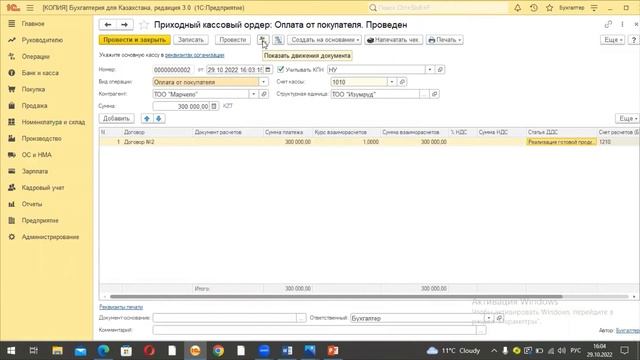Open Номенклатура и склад section
The width and height of the screenshot is (640, 360).
(53, 122)
